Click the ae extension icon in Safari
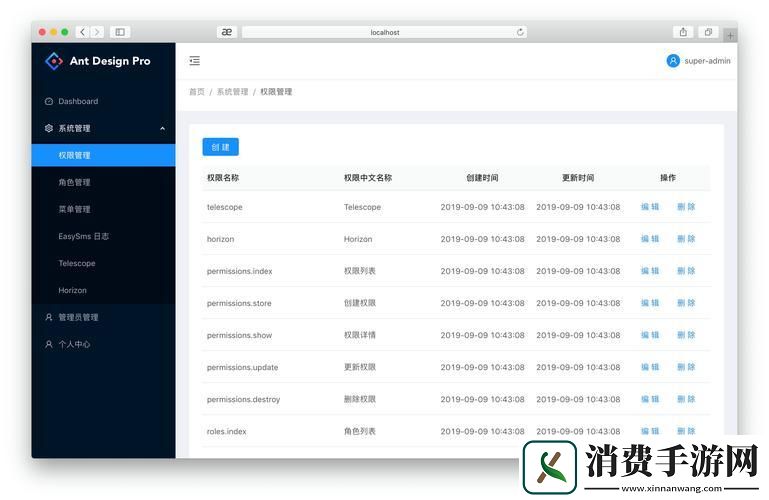This screenshot has width=769, height=500. coord(227,32)
